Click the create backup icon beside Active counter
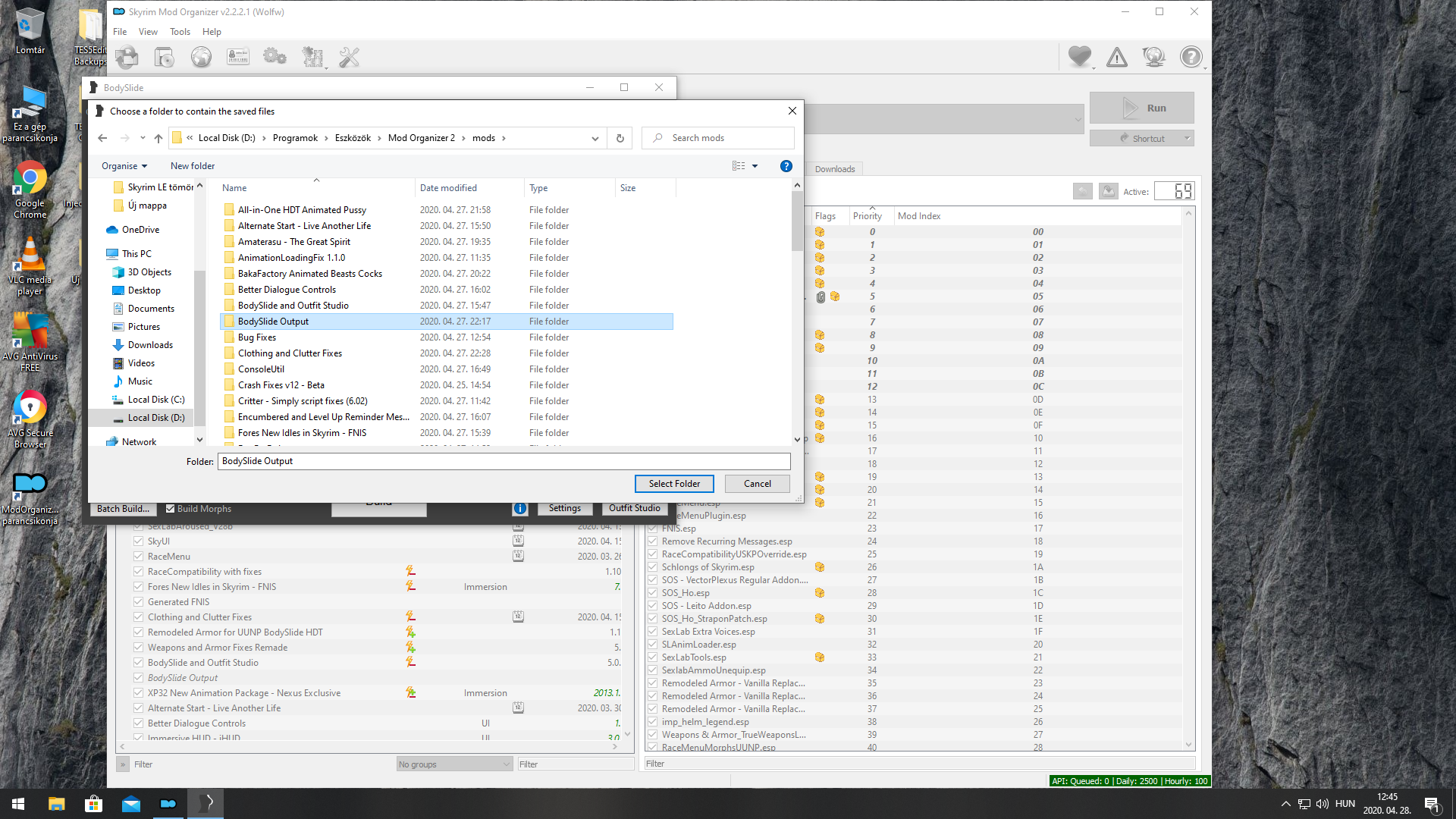 coord(1108,191)
